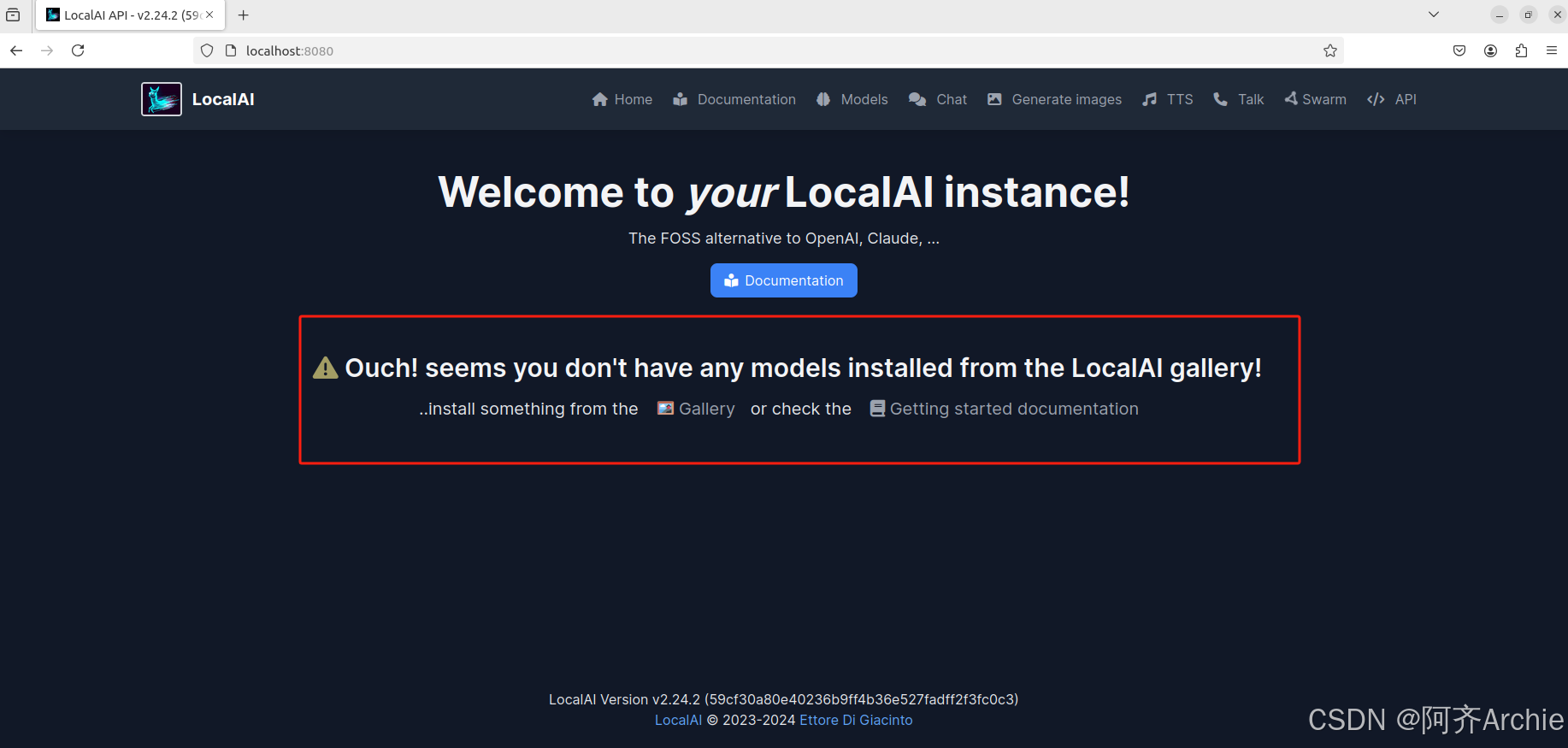Click the Models brain icon
The width and height of the screenshot is (1568, 748).
pyautogui.click(x=823, y=99)
